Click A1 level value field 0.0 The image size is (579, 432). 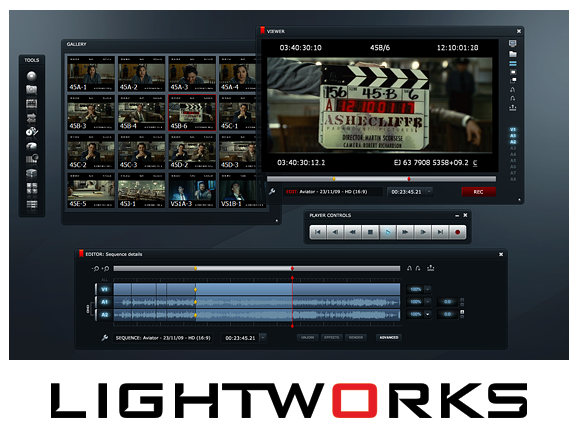pyautogui.click(x=447, y=302)
